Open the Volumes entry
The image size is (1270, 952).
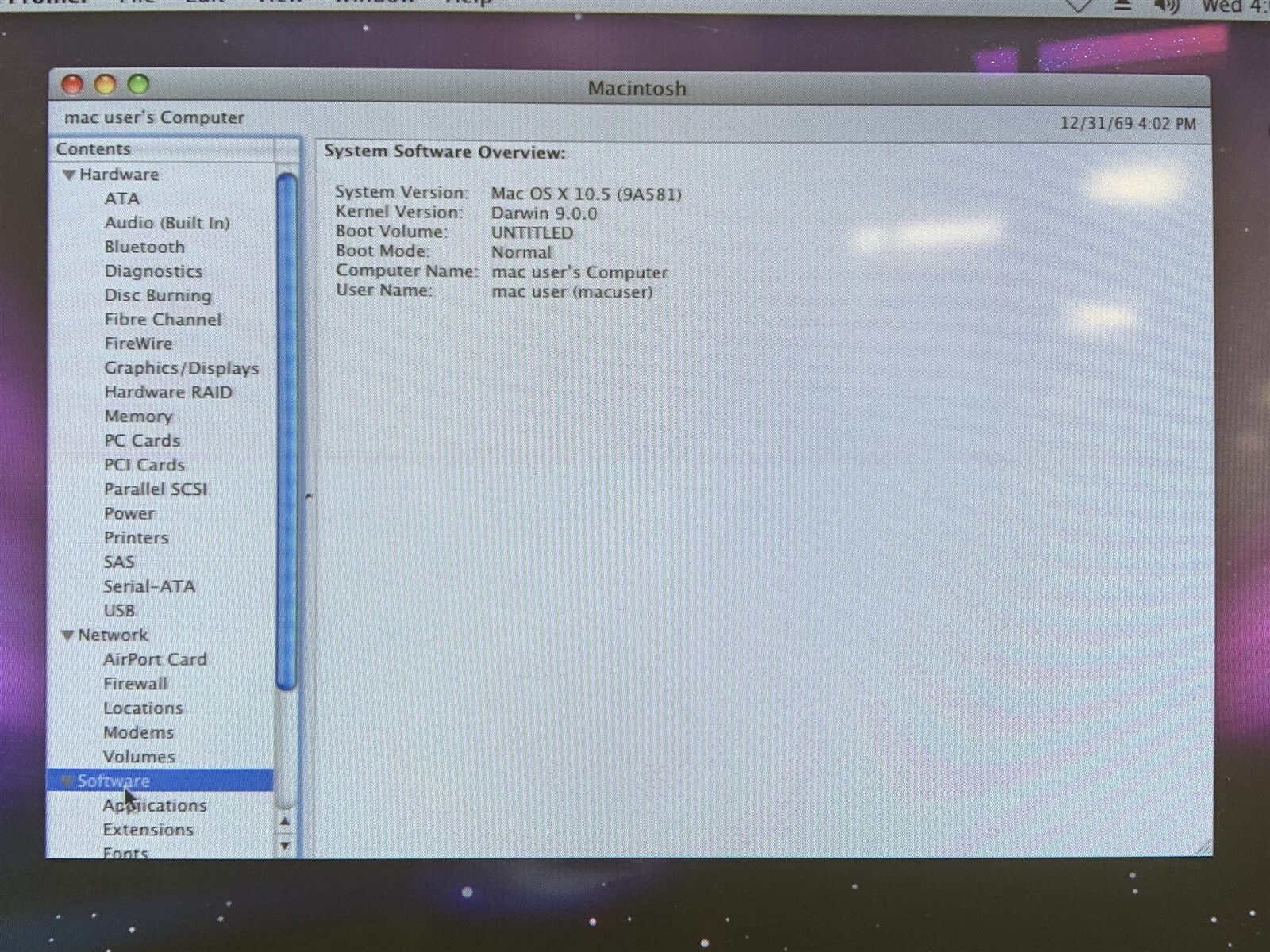pyautogui.click(x=139, y=757)
